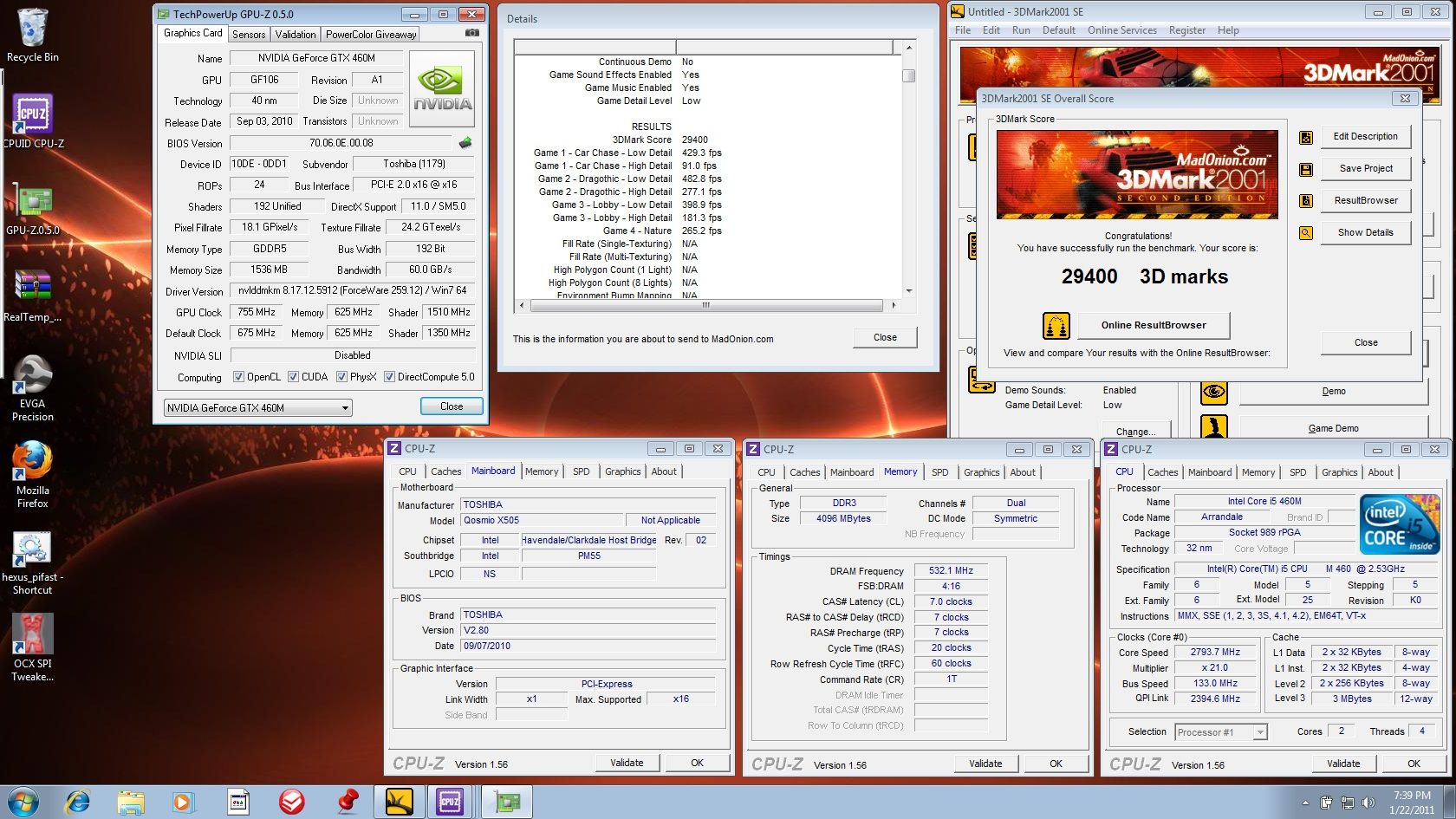Launch the EVGA Precision desktop shortcut
Viewport: 1456px width, 819px height.
coord(33,388)
